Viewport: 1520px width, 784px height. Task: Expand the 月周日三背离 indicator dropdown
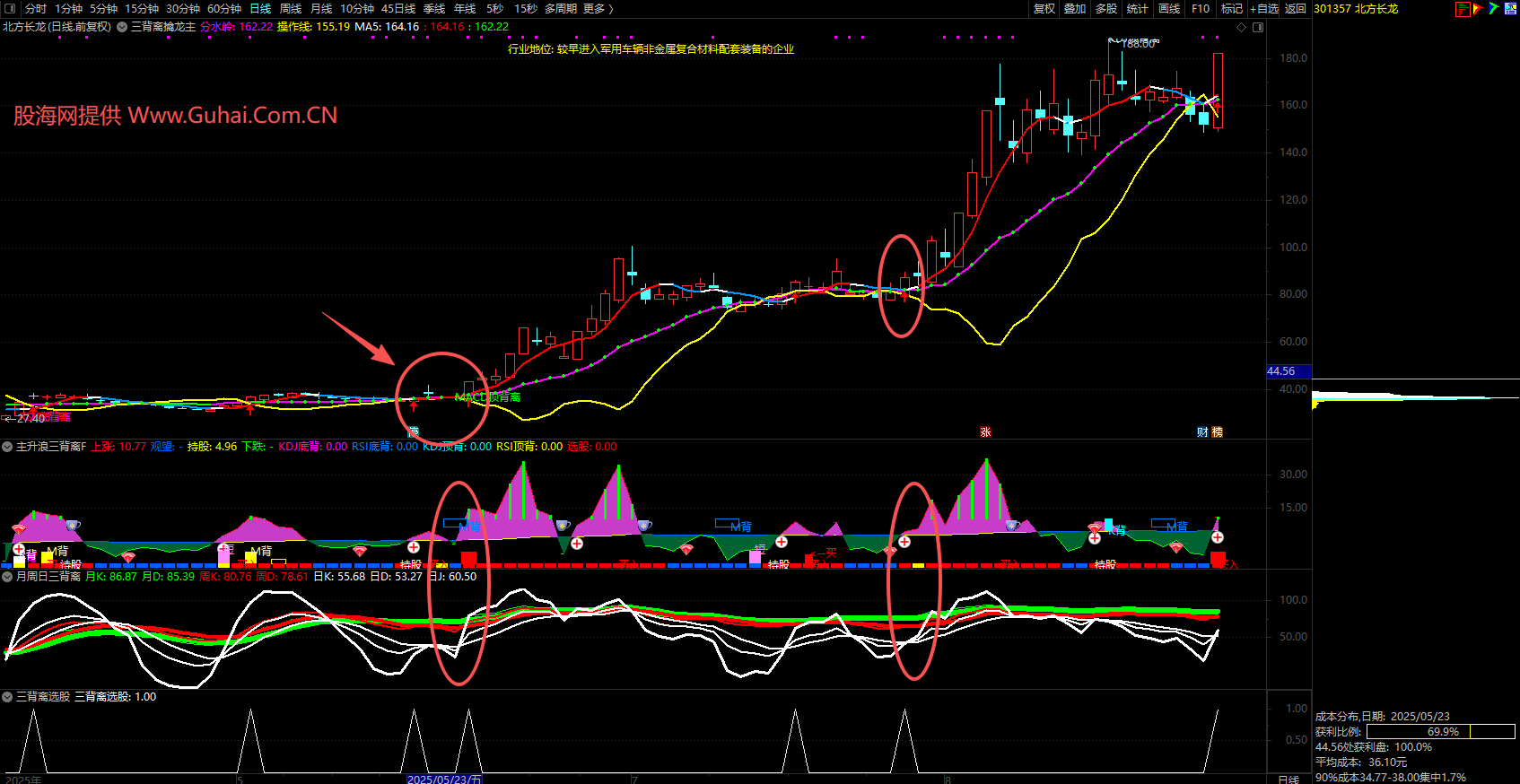7,576
